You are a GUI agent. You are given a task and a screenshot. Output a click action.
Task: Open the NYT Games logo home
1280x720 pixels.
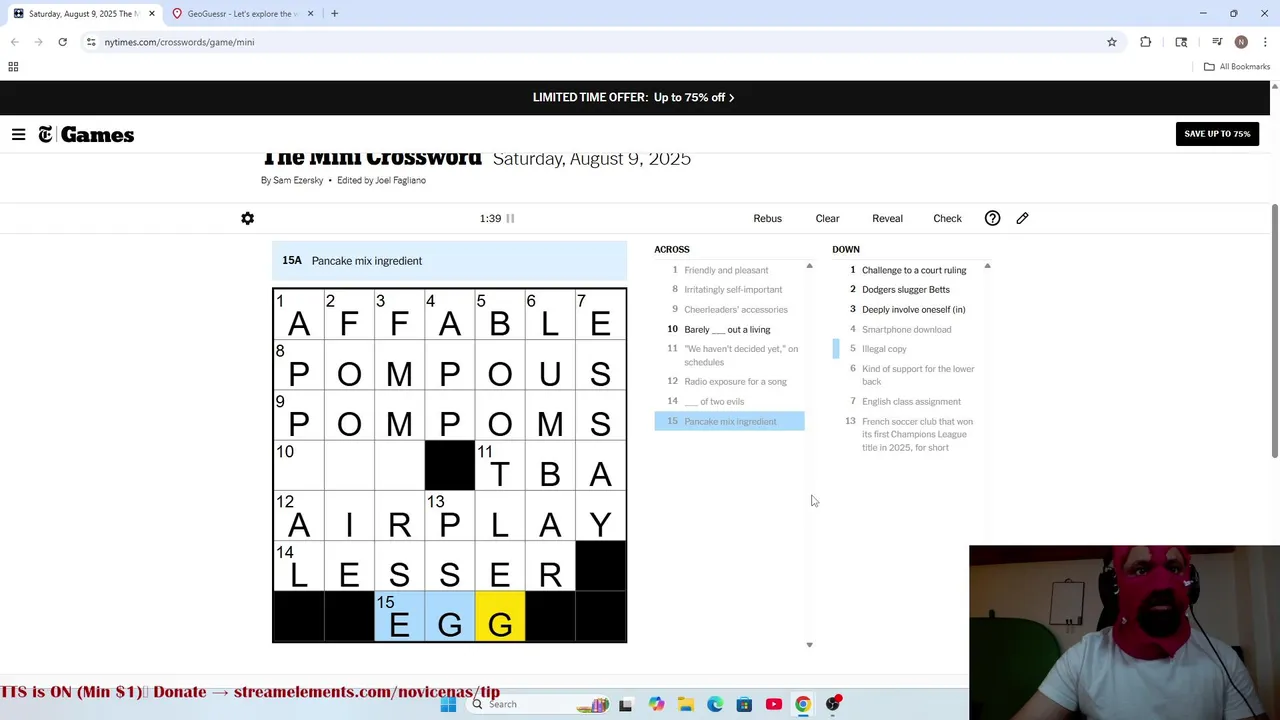click(86, 134)
